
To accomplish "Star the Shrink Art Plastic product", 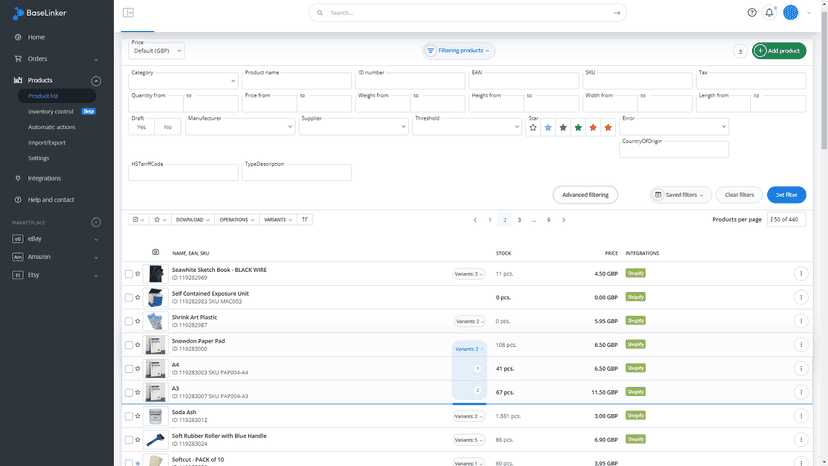I will 138,321.
